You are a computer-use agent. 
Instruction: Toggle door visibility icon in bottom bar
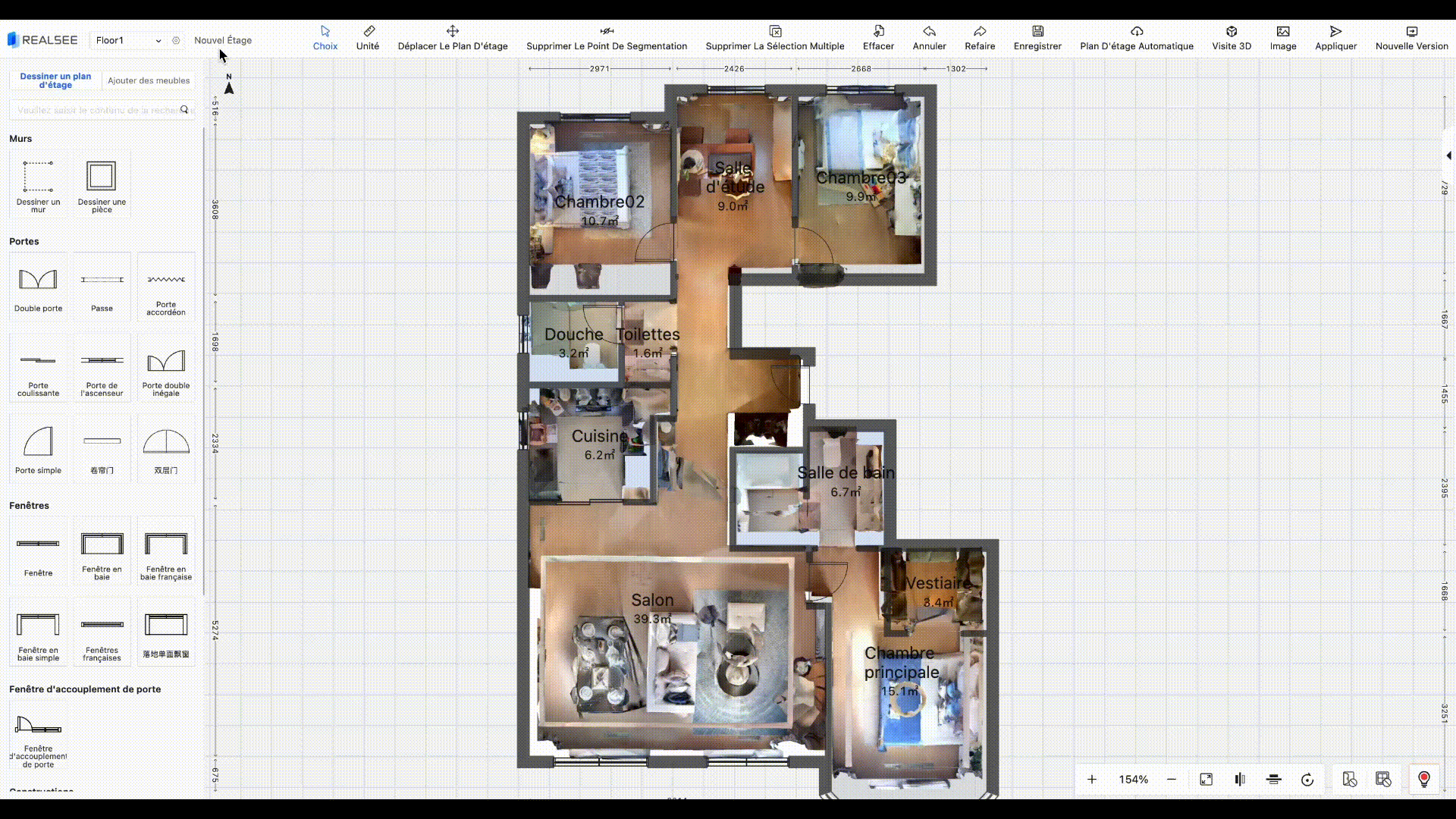[x=1349, y=780]
